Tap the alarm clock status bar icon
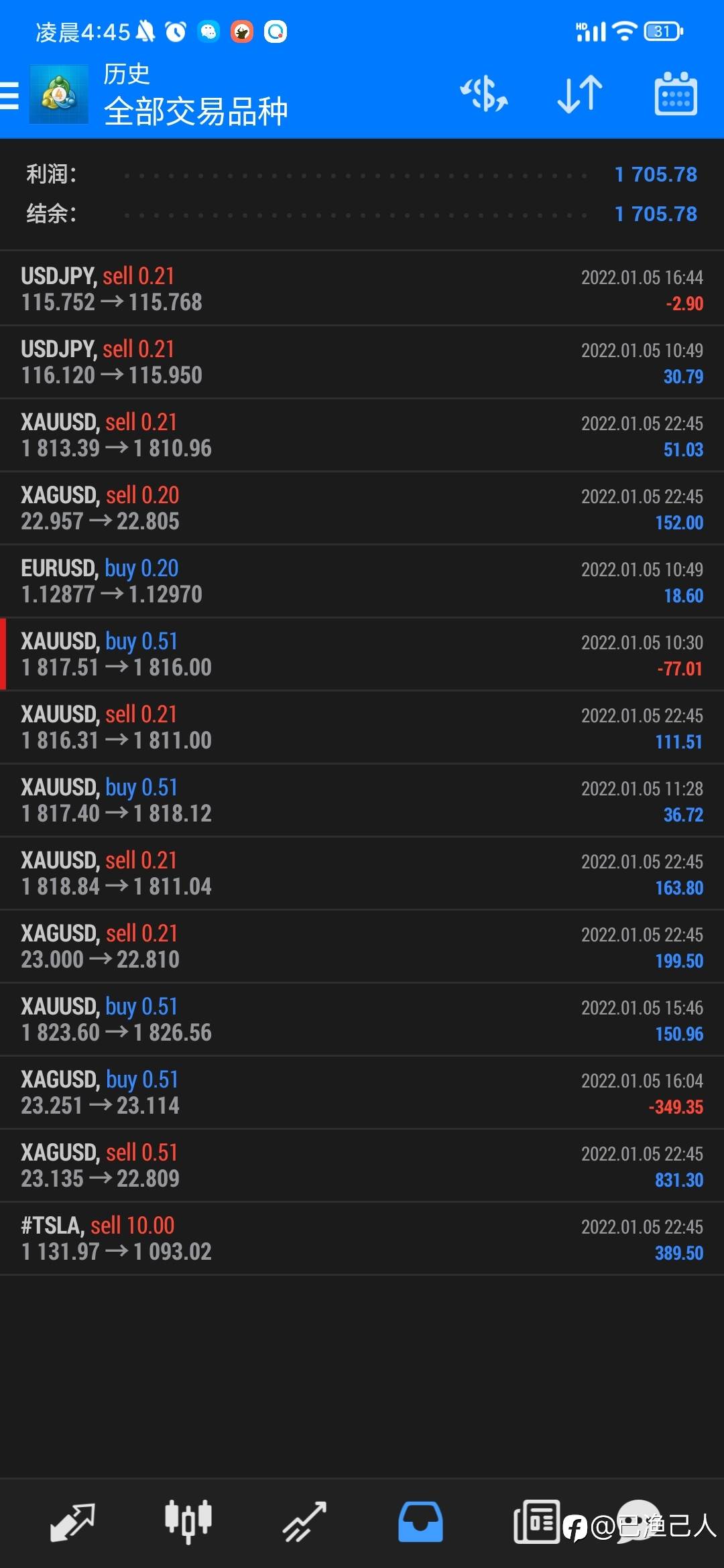This screenshot has height=1568, width=724. [x=176, y=31]
